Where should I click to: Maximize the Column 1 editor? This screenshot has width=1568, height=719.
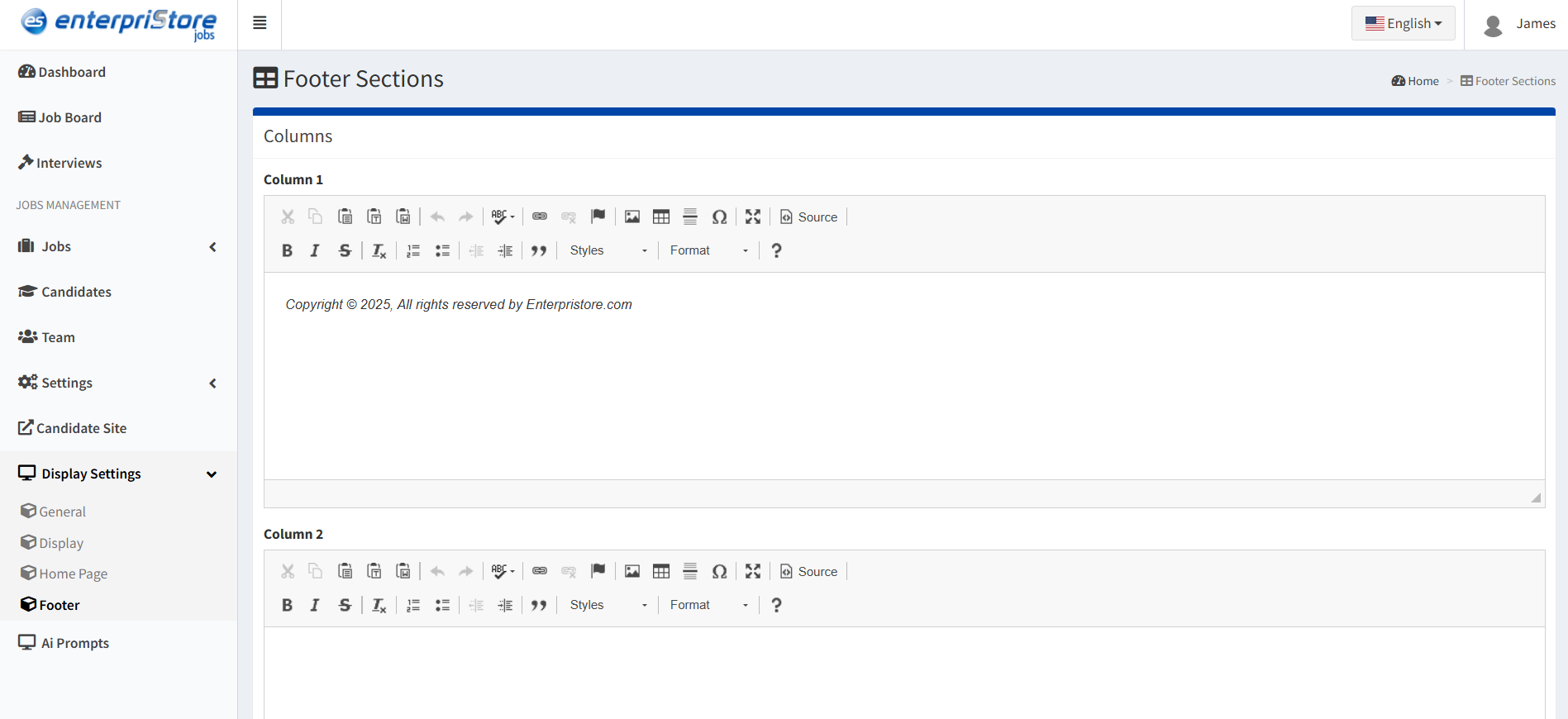click(753, 217)
